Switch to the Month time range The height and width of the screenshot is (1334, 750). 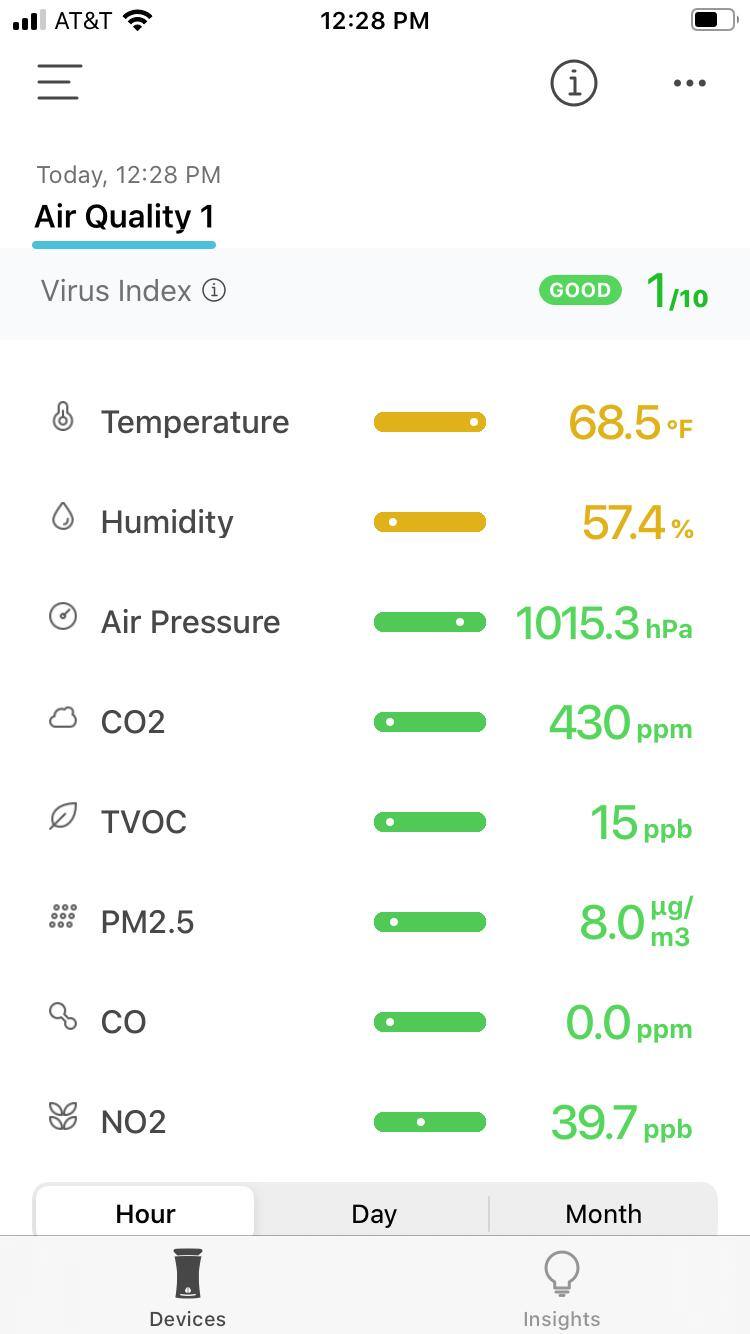point(603,1213)
